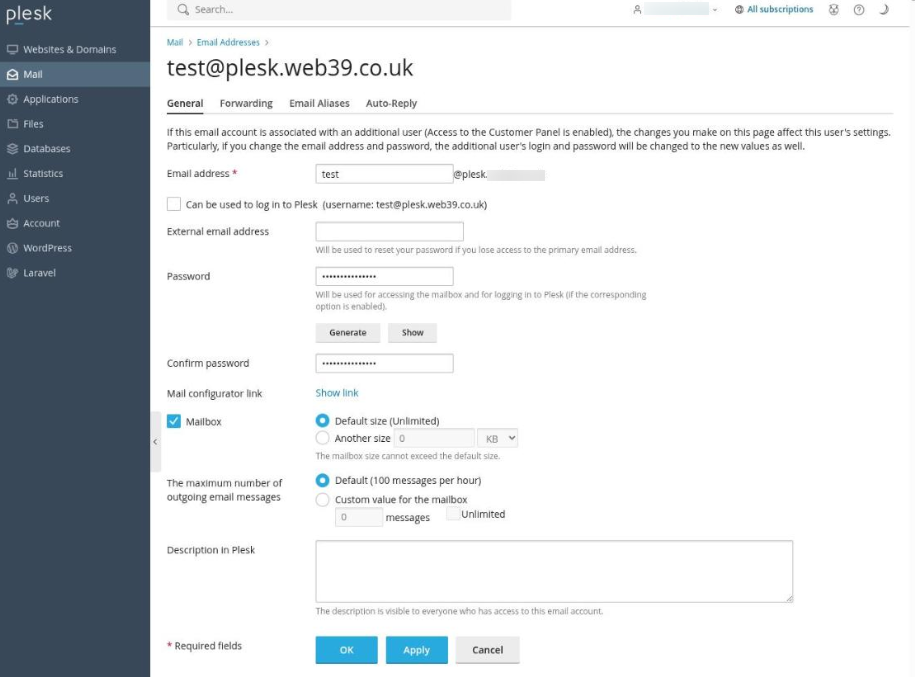Click into the External email address field
This screenshot has width=915, height=677.
click(389, 232)
